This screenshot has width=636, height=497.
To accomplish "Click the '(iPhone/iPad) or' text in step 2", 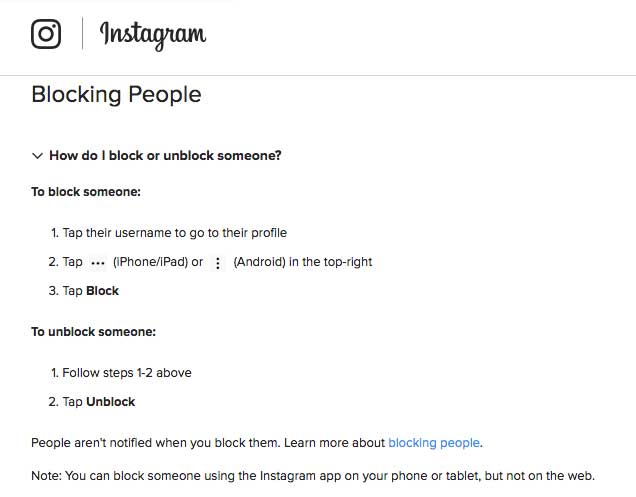I will click(x=158, y=262).
